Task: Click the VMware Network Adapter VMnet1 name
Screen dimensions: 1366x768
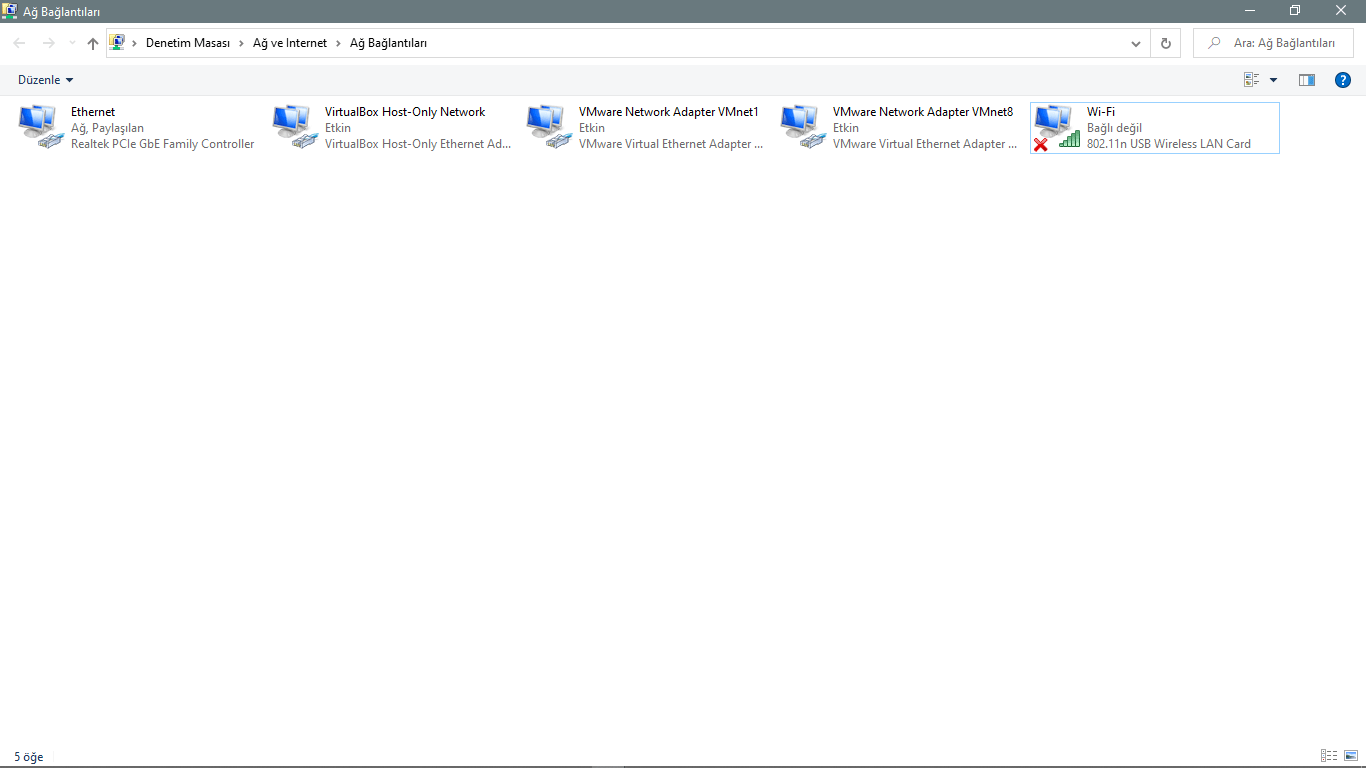Action: click(x=669, y=112)
